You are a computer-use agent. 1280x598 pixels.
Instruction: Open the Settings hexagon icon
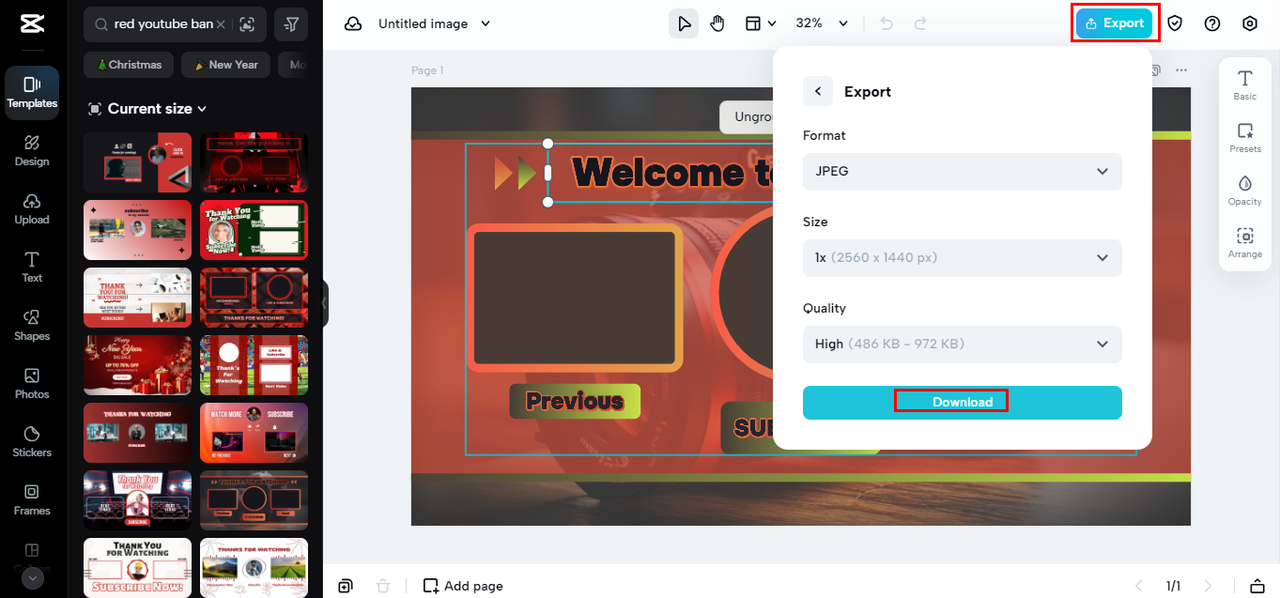pos(1249,24)
